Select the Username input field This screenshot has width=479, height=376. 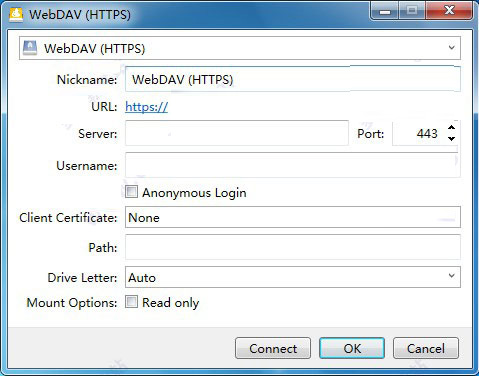click(x=293, y=165)
